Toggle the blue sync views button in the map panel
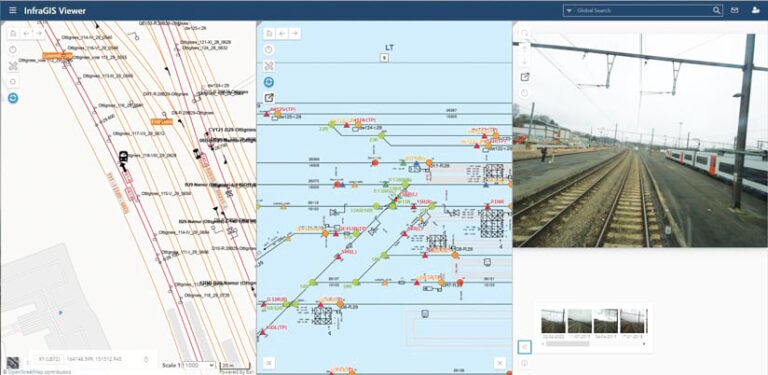Image resolution: width=768 pixels, height=375 pixels. [13, 98]
